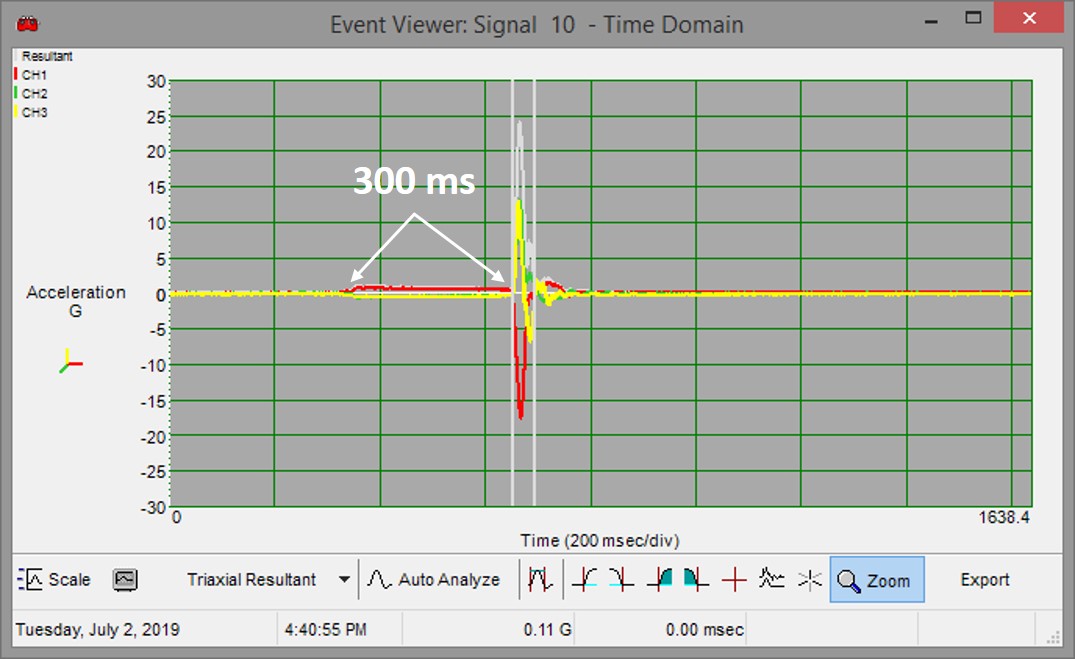Select the Triaxial Resultant view label
Image resolution: width=1075 pixels, height=659 pixels.
[x=252, y=579]
